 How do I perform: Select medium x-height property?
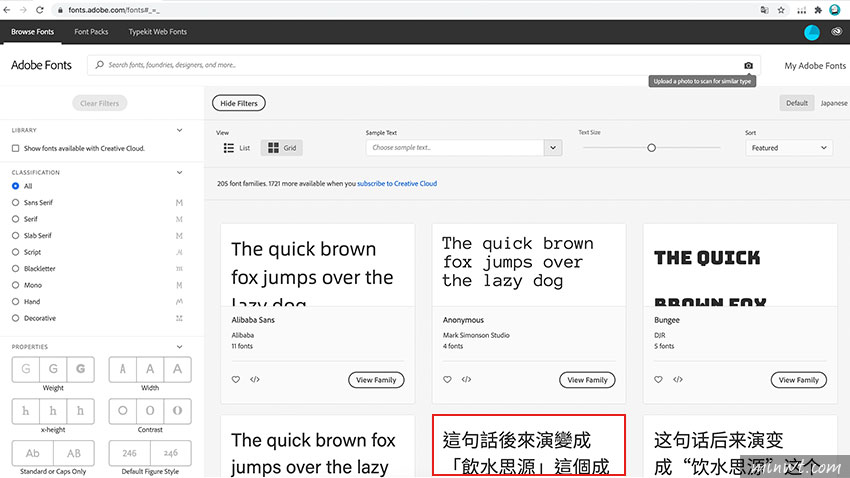pyautogui.click(x=53, y=411)
